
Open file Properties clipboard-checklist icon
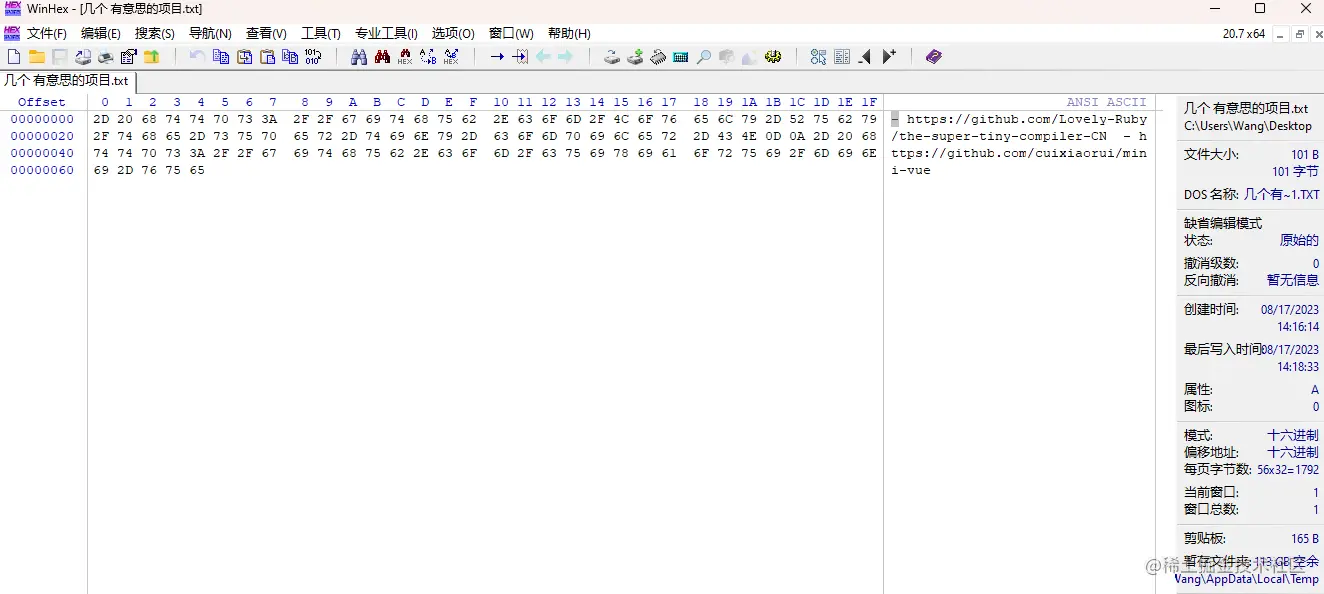click(x=129, y=57)
